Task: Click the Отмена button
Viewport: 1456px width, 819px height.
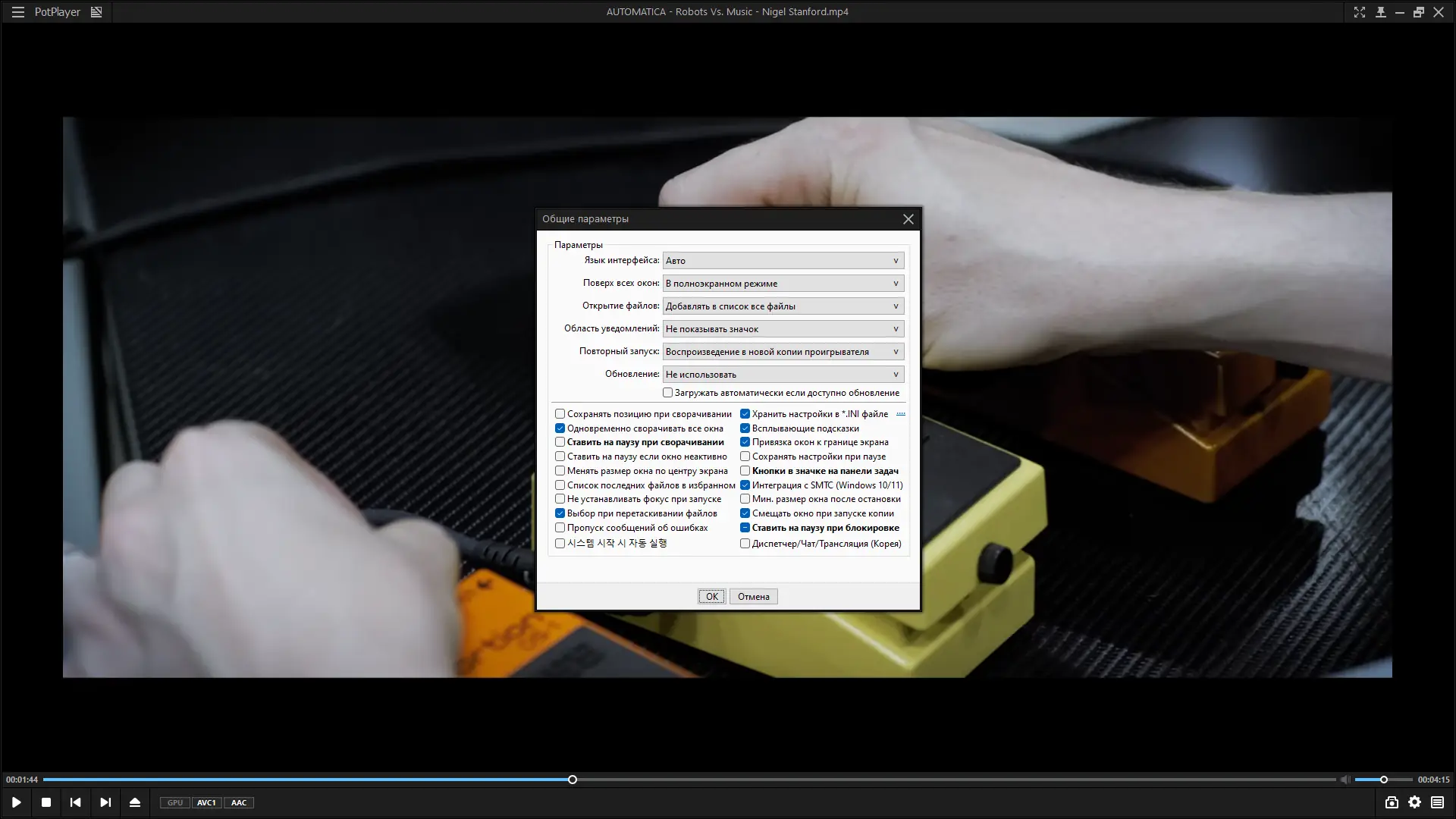Action: pos(753,597)
